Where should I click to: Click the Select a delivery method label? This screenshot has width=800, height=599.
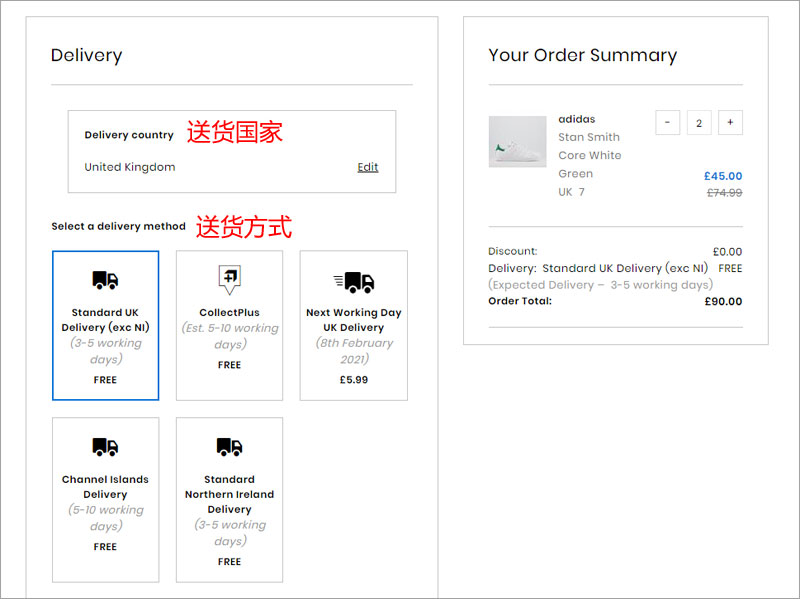[118, 226]
